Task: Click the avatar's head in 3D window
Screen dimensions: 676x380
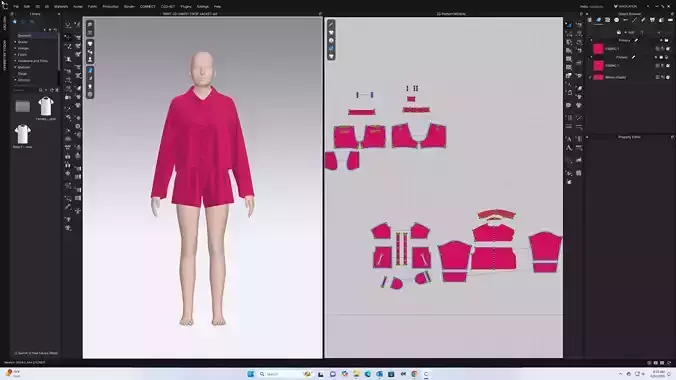Action: tap(203, 69)
